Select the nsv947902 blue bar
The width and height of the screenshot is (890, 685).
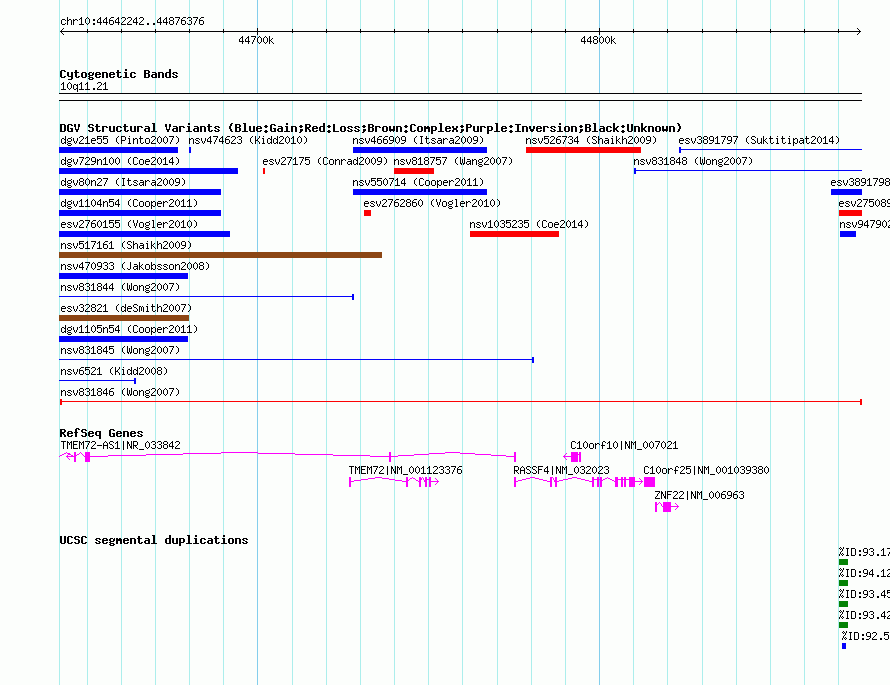click(x=848, y=234)
